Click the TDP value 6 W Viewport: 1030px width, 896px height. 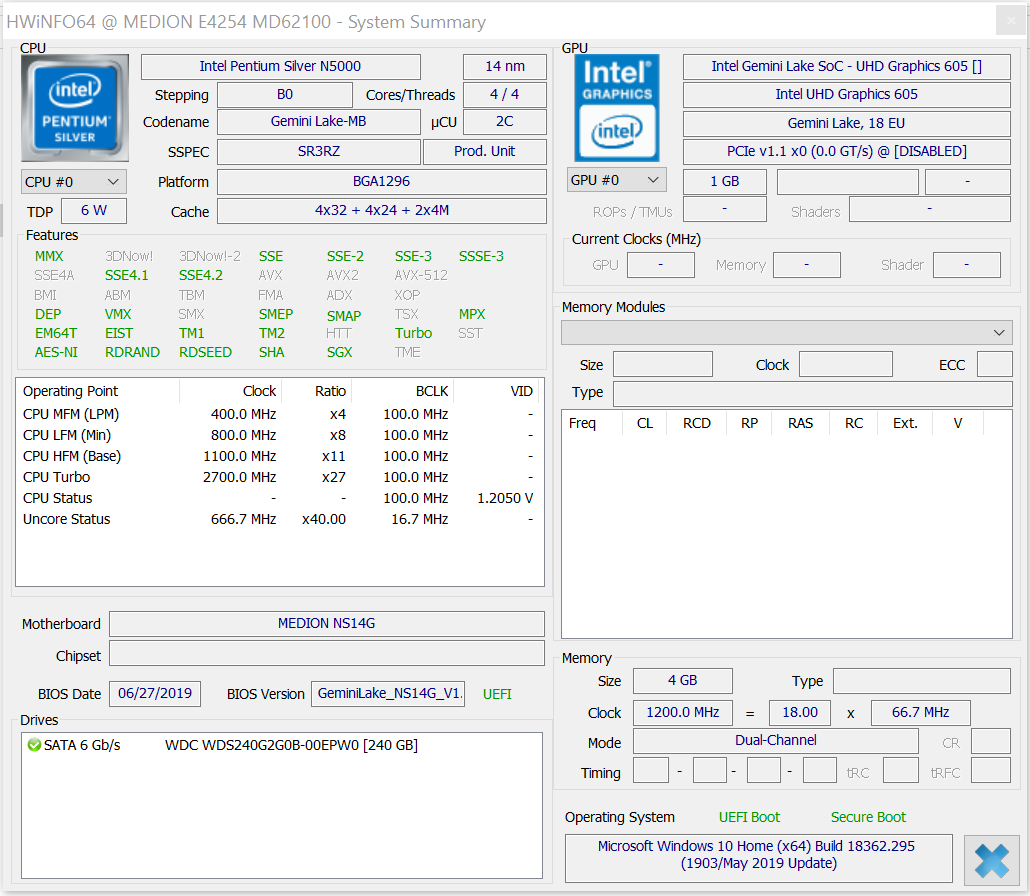pos(94,211)
